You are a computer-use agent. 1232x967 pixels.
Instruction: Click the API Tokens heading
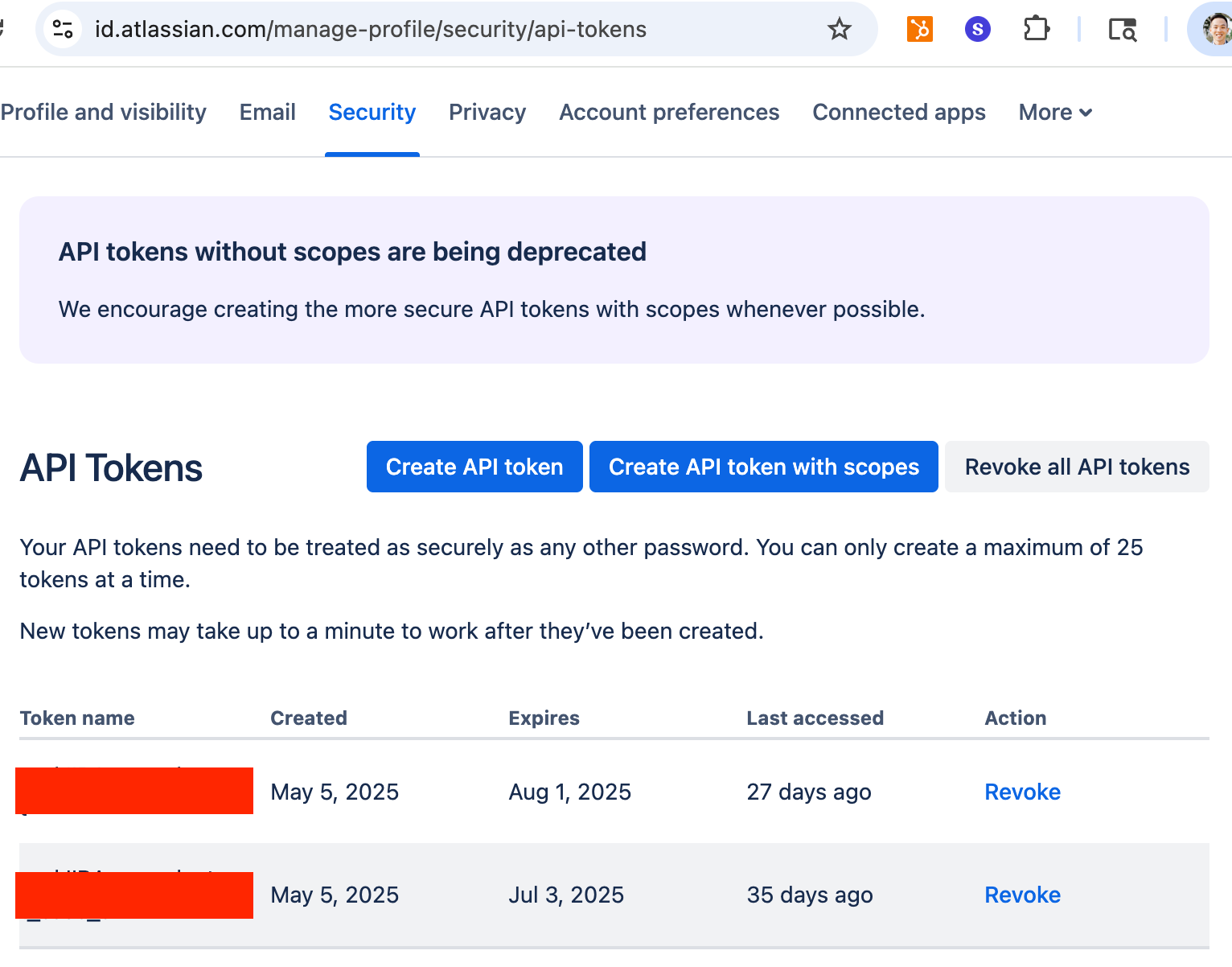click(x=111, y=468)
